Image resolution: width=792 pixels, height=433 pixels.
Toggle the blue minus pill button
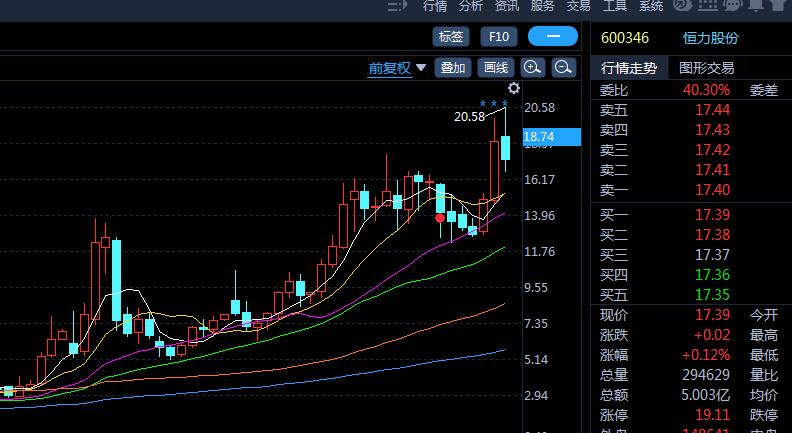tap(553, 37)
